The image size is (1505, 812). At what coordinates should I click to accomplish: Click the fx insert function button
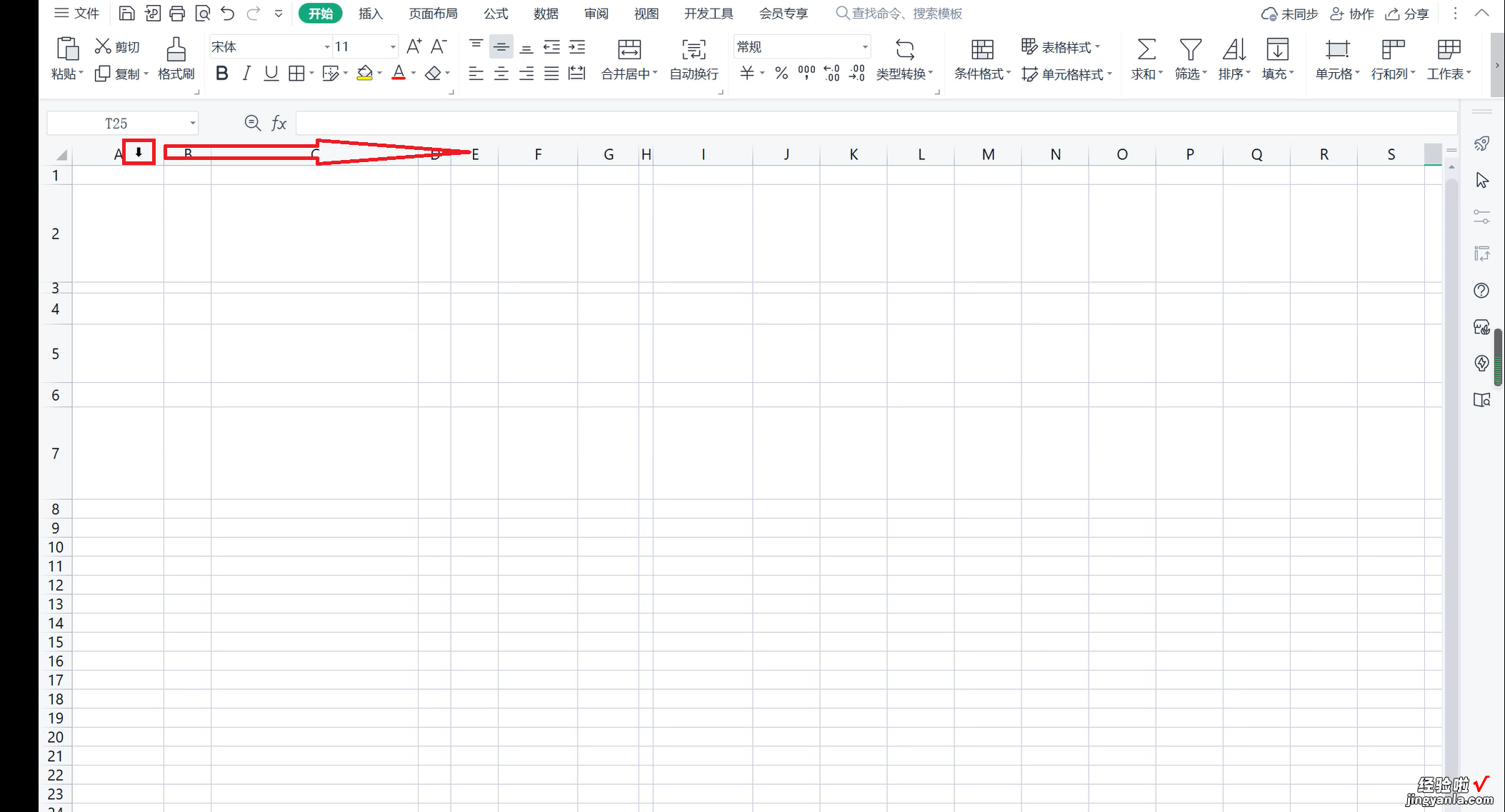(x=279, y=123)
